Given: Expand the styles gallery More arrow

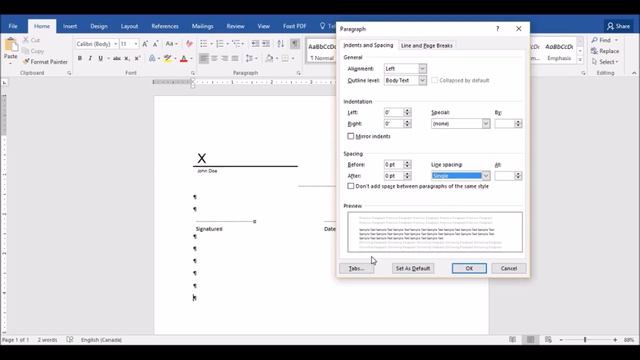Looking at the screenshot, I should point(580,60).
